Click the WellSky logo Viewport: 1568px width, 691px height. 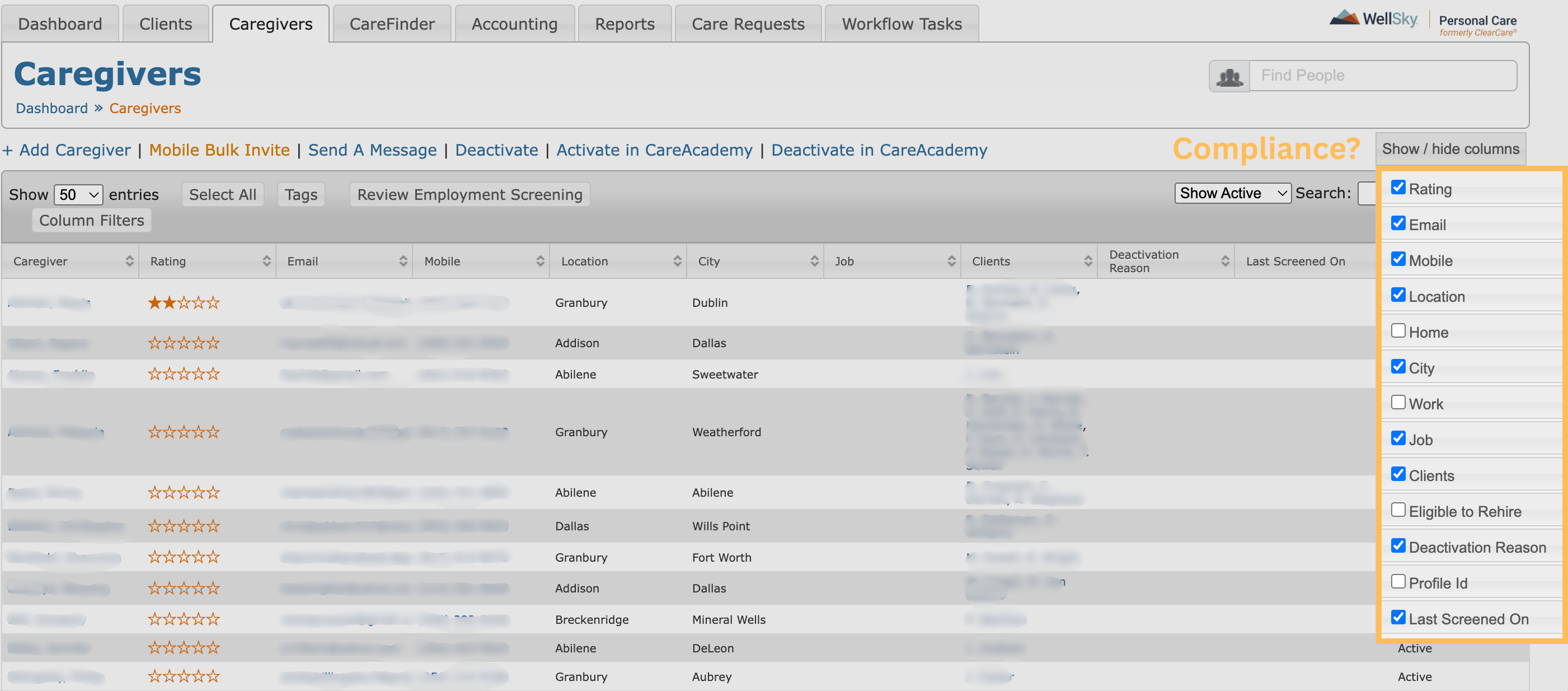click(1374, 20)
